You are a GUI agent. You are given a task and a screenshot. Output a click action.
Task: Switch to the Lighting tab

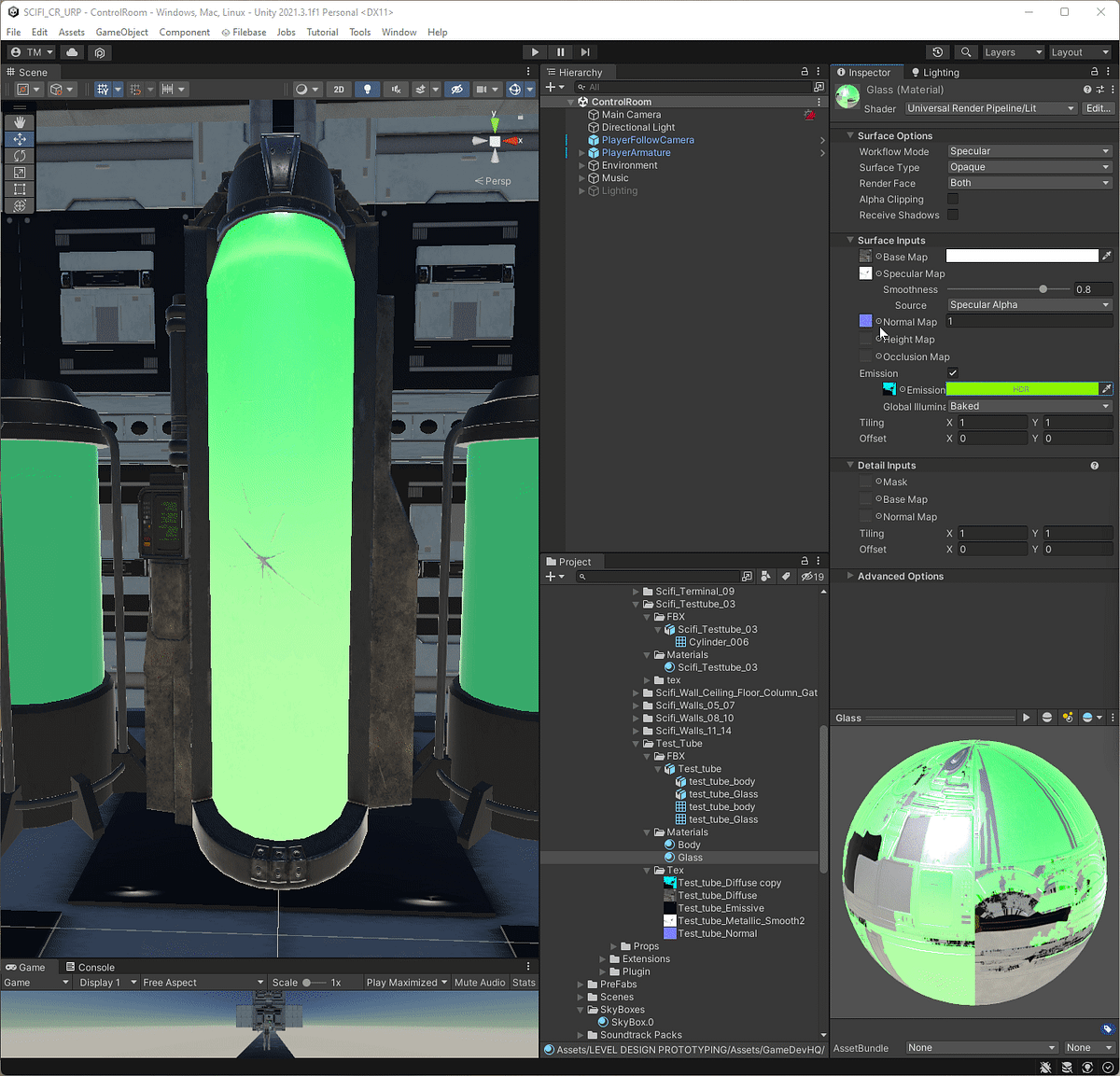(935, 72)
